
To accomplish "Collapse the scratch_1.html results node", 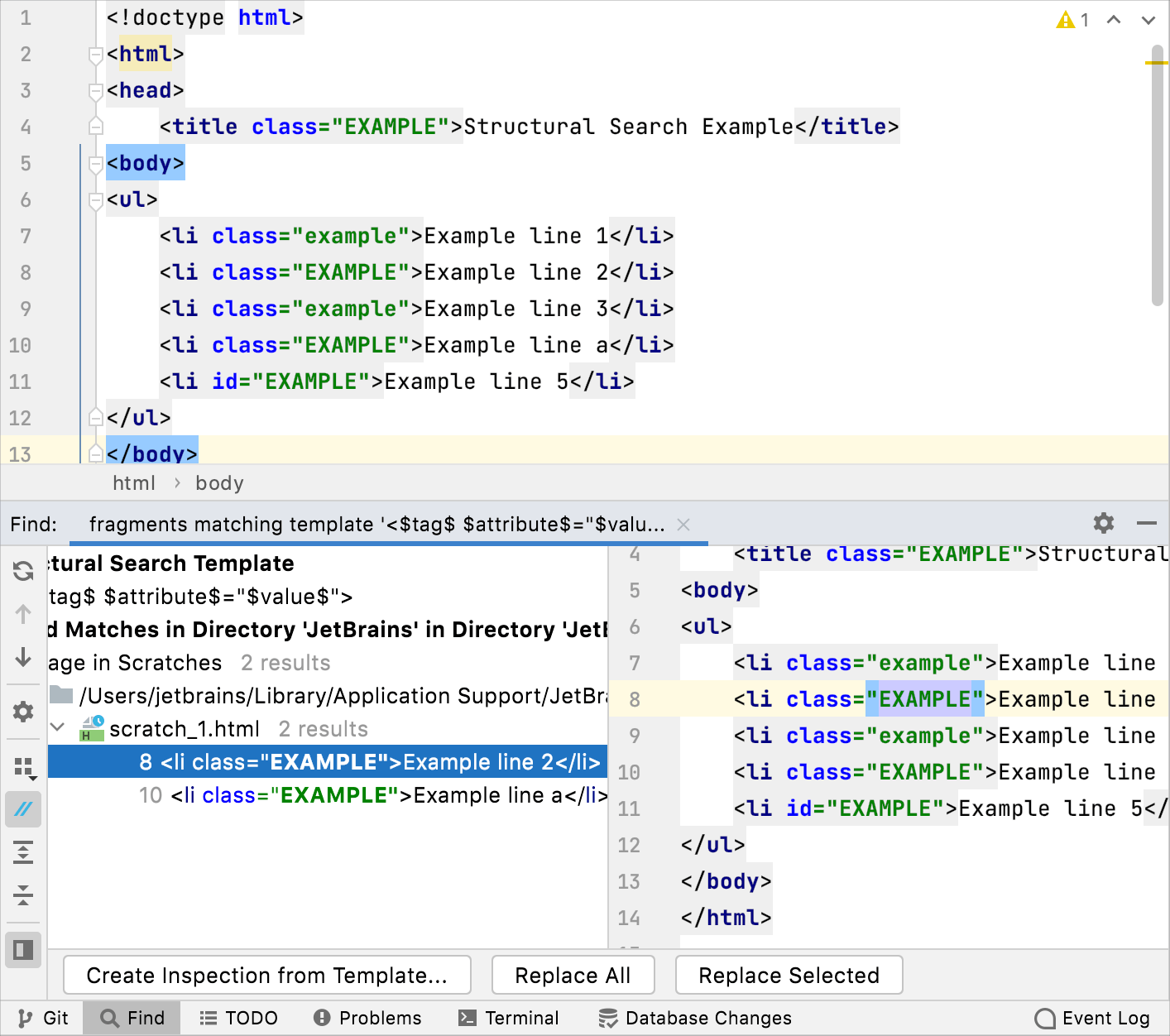I will click(58, 728).
